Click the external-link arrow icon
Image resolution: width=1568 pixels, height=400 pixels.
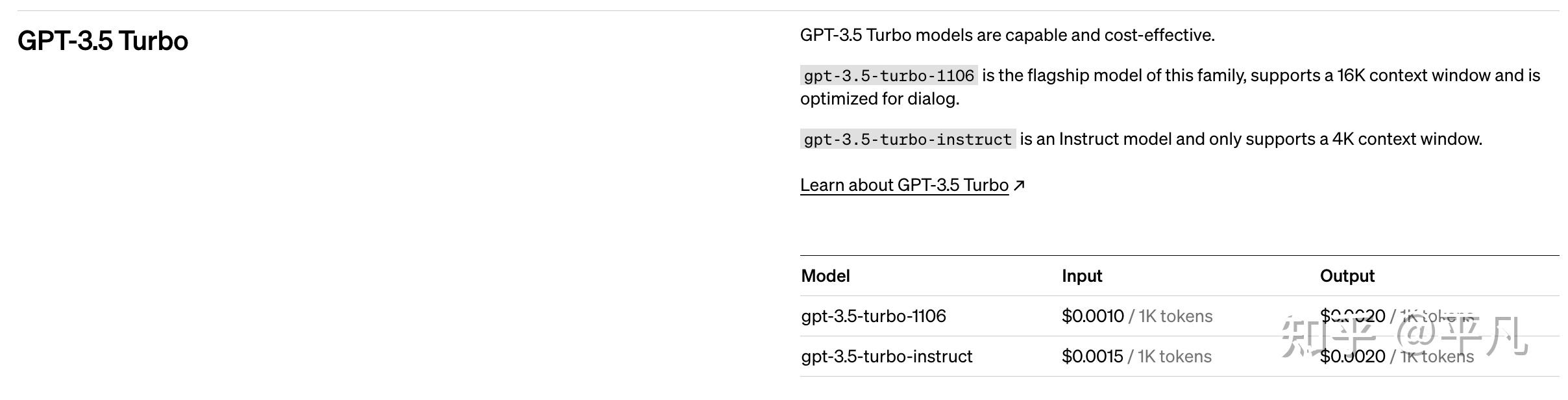pos(1019,186)
